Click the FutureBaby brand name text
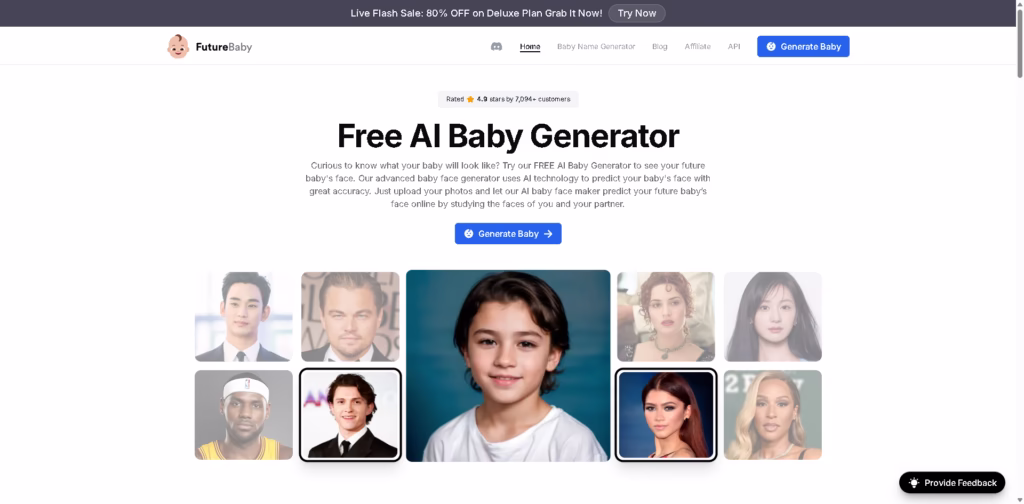 pos(223,47)
